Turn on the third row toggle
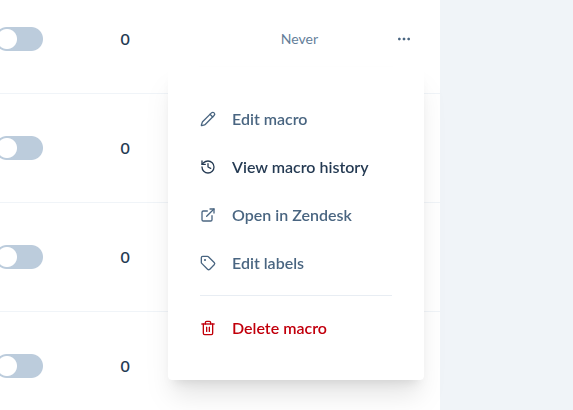 pyautogui.click(x=21, y=257)
